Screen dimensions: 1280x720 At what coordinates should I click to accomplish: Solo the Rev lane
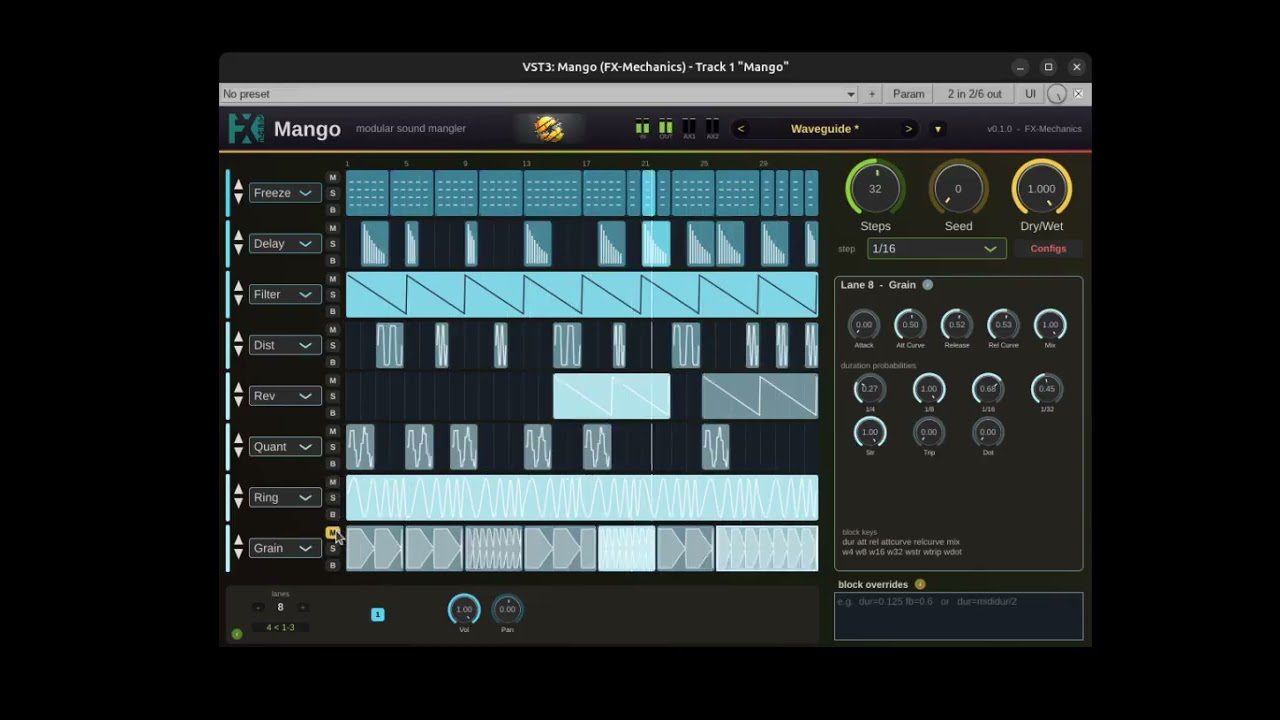[x=333, y=396]
